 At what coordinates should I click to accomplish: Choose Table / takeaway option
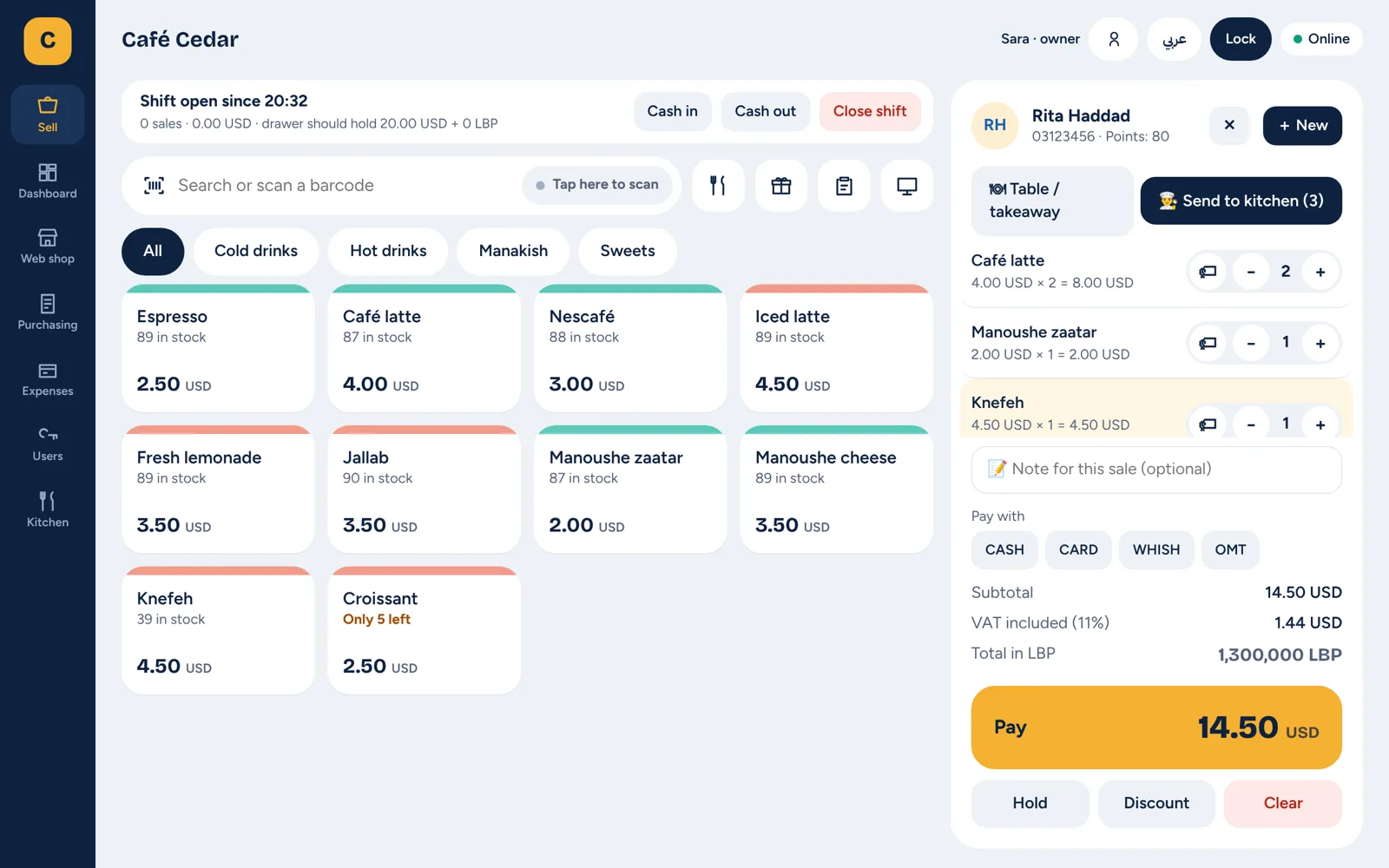pyautogui.click(x=1052, y=201)
